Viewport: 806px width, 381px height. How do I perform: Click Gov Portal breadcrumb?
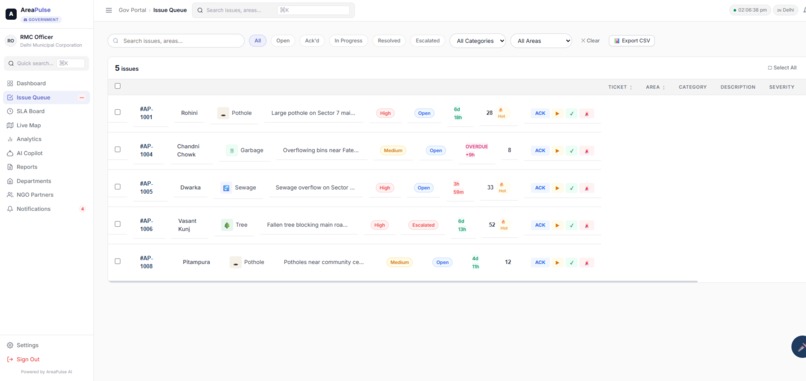pos(132,10)
